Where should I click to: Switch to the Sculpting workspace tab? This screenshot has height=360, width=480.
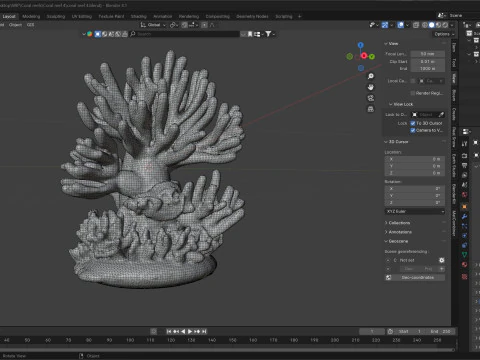pos(56,16)
